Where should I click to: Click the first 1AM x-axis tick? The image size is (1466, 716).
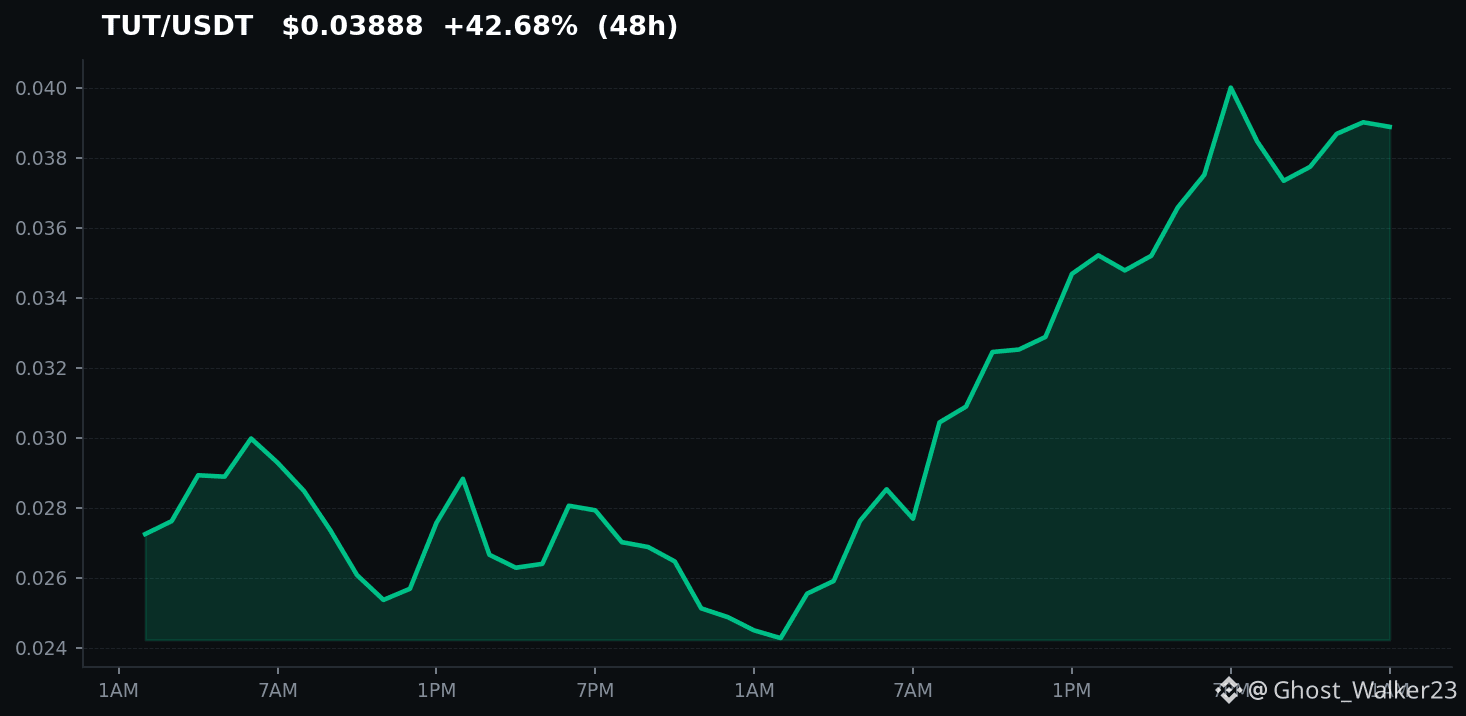click(119, 691)
